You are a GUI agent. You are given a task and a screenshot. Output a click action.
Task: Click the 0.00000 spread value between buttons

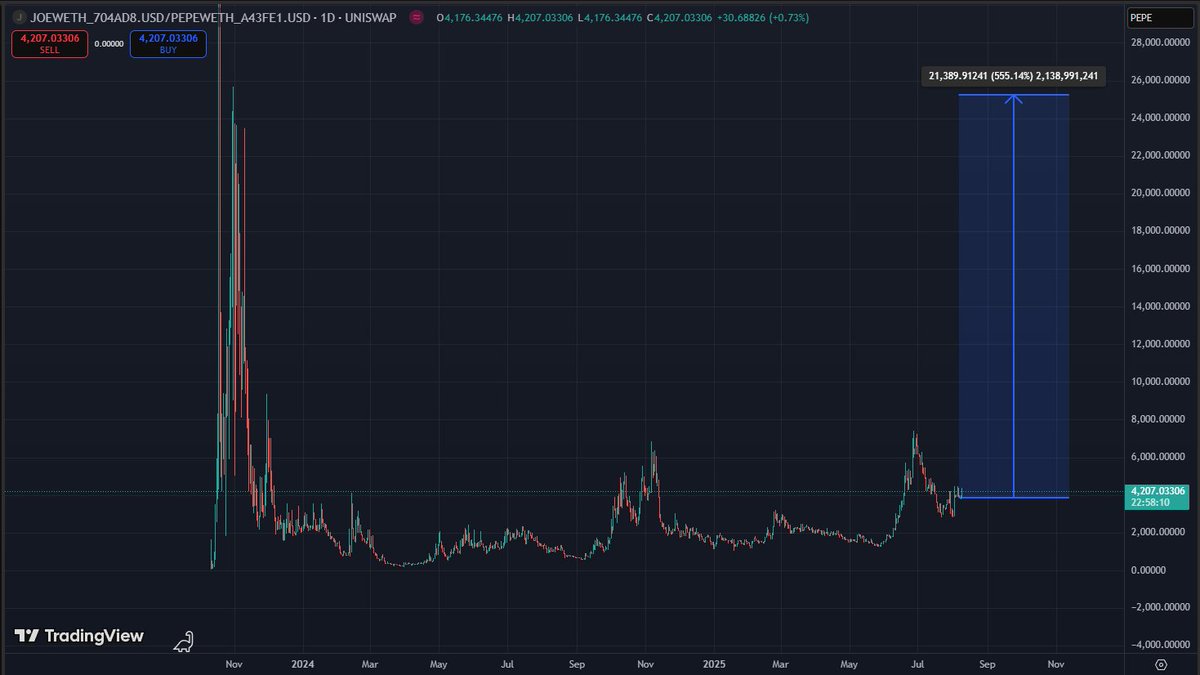[x=109, y=43]
